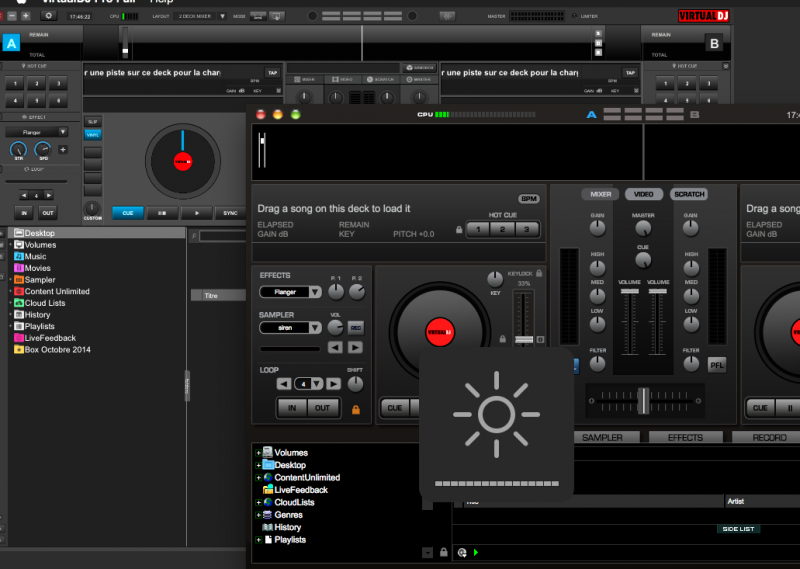This screenshot has height=569, width=800.
Task: Toggle VINYL mode on deck A
Action: click(x=93, y=134)
